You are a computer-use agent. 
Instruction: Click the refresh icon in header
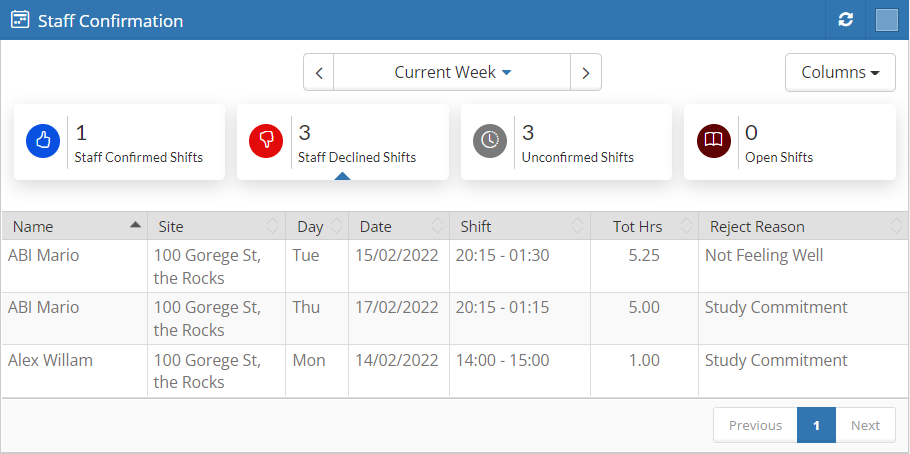(846, 20)
